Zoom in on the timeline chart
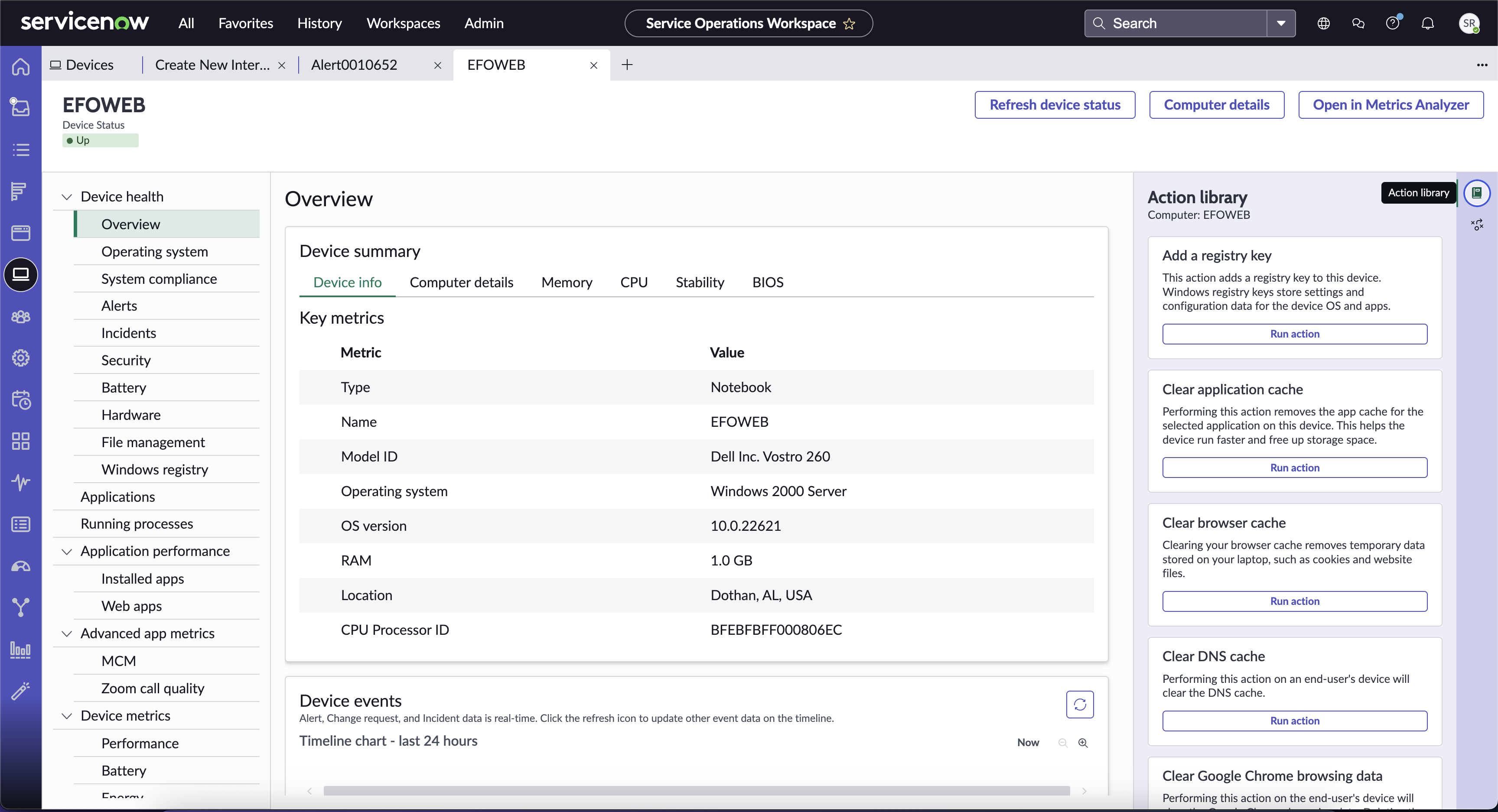Screen dimensions: 1498x812 coord(1083,743)
